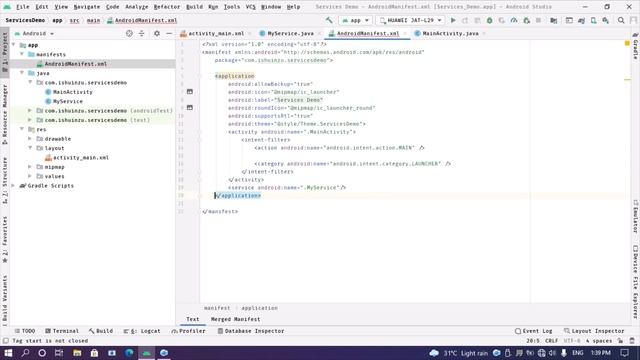Click the Windows Start button
This screenshot has height=360, width=640.
(x=8, y=353)
